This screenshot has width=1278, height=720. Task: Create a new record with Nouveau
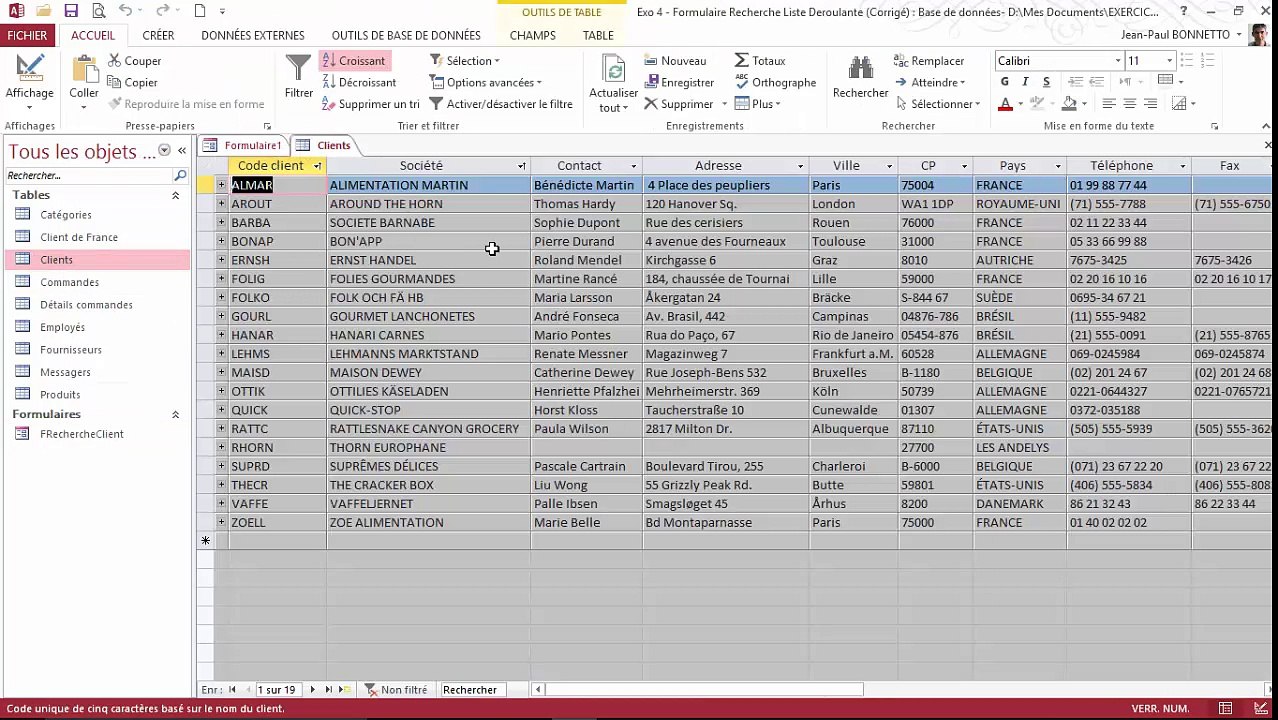pyautogui.click(x=675, y=61)
